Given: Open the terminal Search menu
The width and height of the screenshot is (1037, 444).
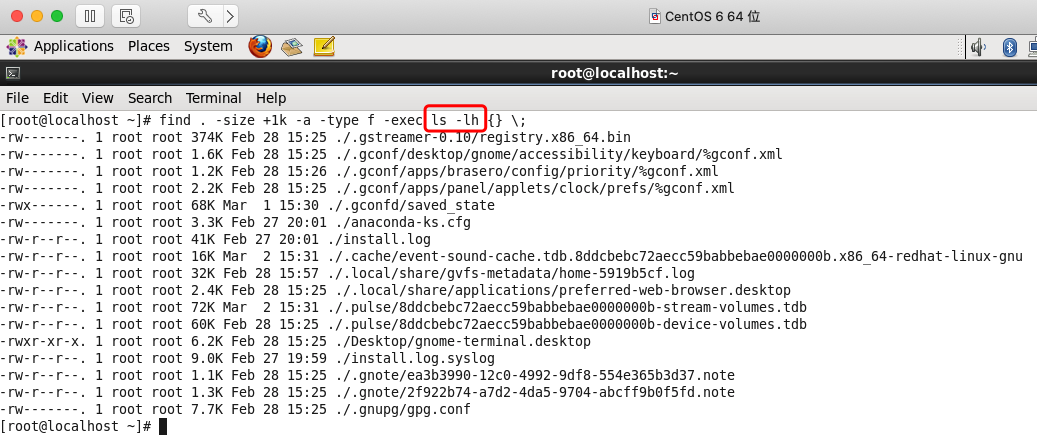Looking at the screenshot, I should [149, 98].
